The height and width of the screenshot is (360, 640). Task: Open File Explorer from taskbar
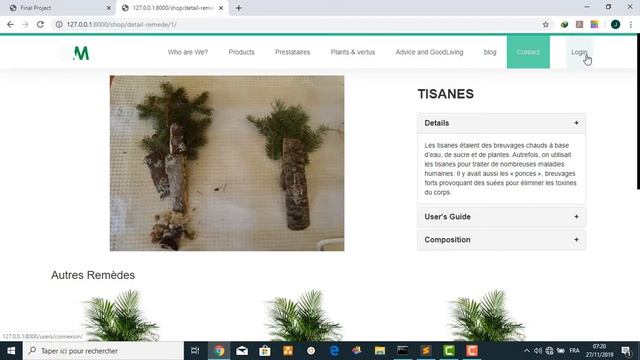pyautogui.click(x=380, y=351)
